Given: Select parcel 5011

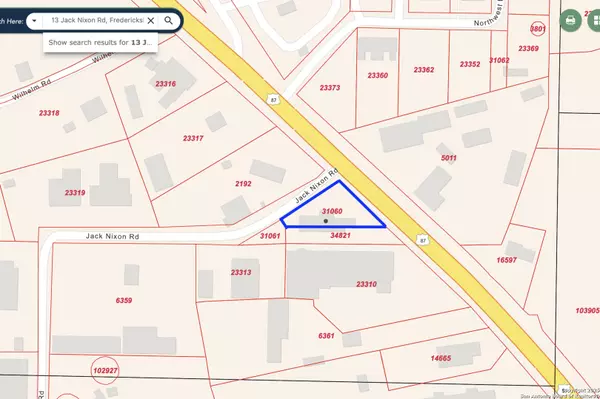Looking at the screenshot, I should [448, 158].
